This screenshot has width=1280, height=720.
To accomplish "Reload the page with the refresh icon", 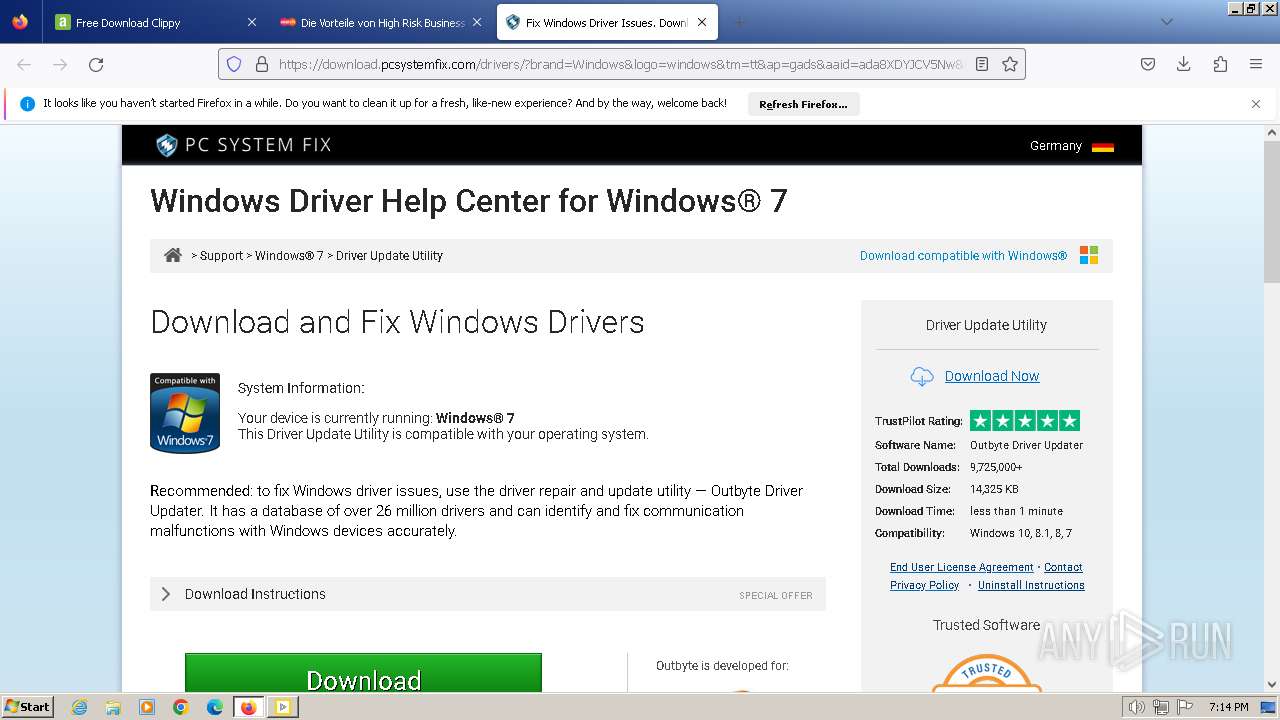I will [x=96, y=64].
